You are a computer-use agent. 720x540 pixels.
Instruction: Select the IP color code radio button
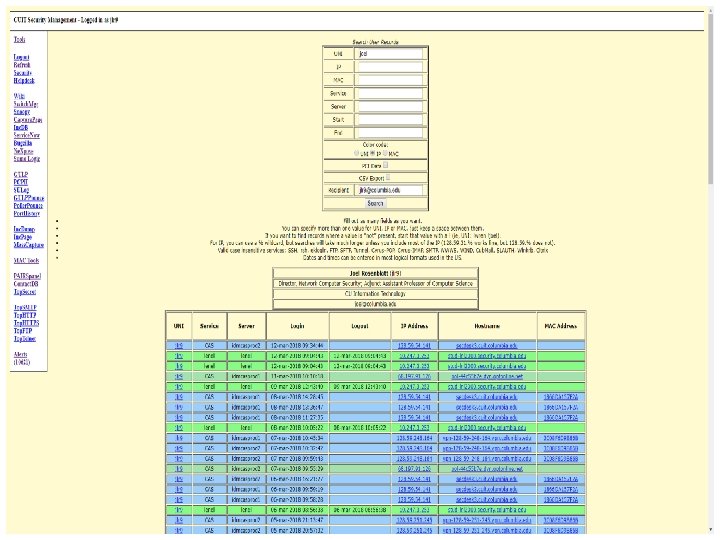(372, 153)
